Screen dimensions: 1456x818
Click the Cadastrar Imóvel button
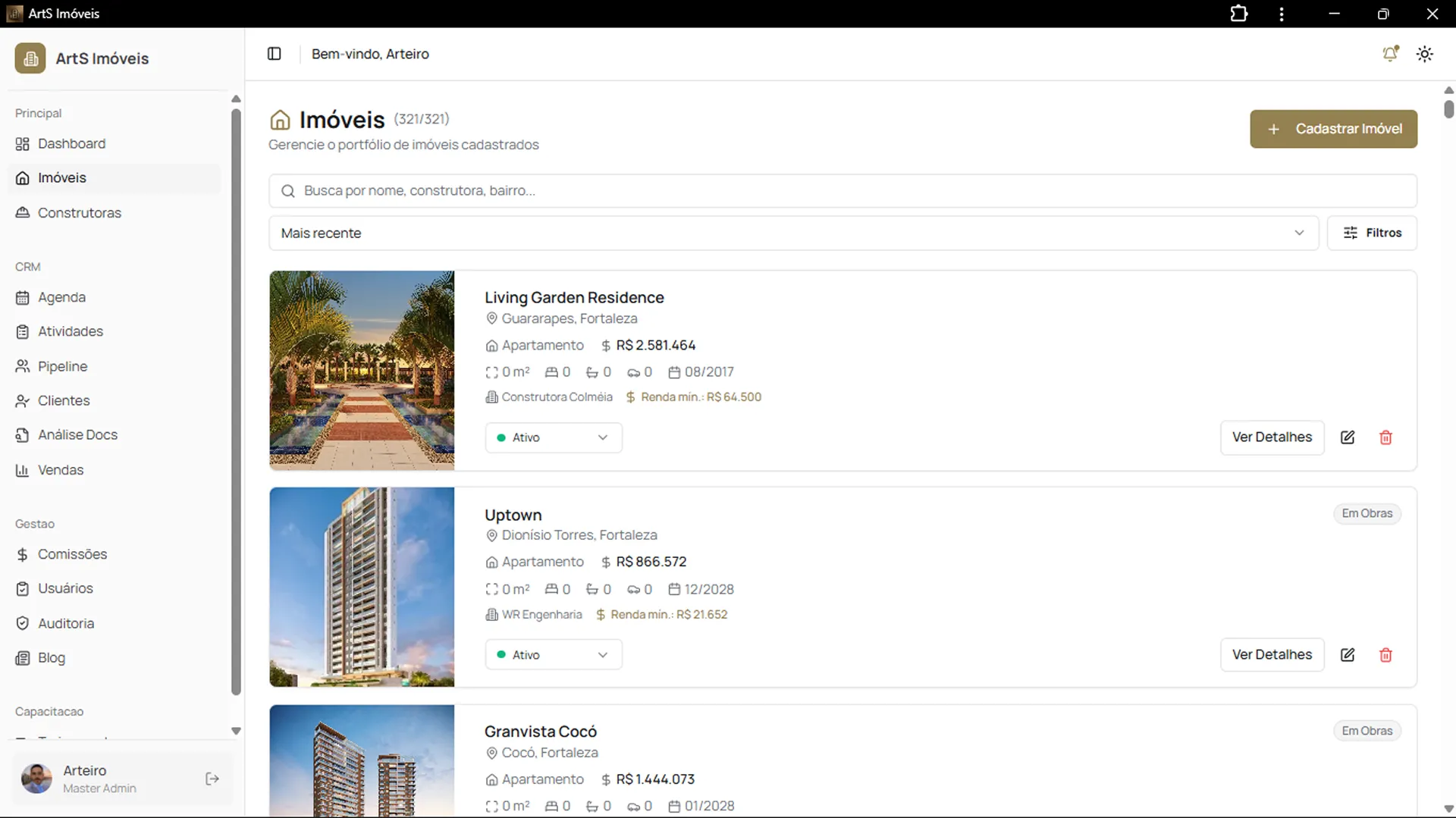pos(1333,129)
